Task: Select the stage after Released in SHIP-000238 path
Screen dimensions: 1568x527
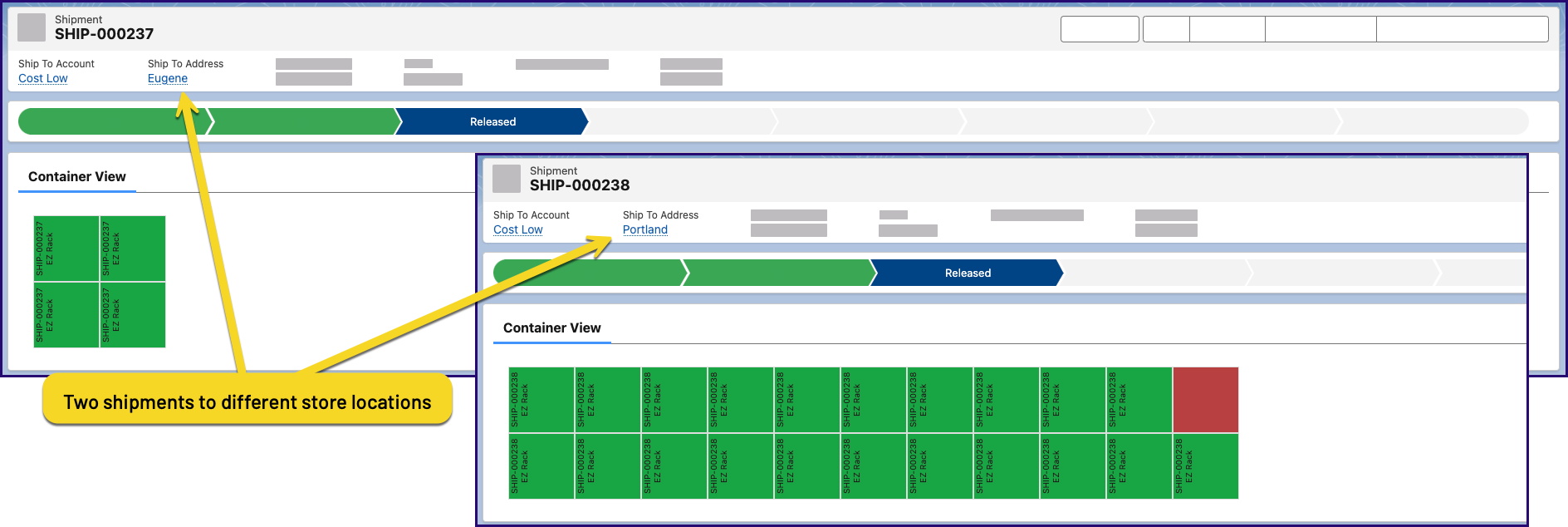Action: (1156, 273)
